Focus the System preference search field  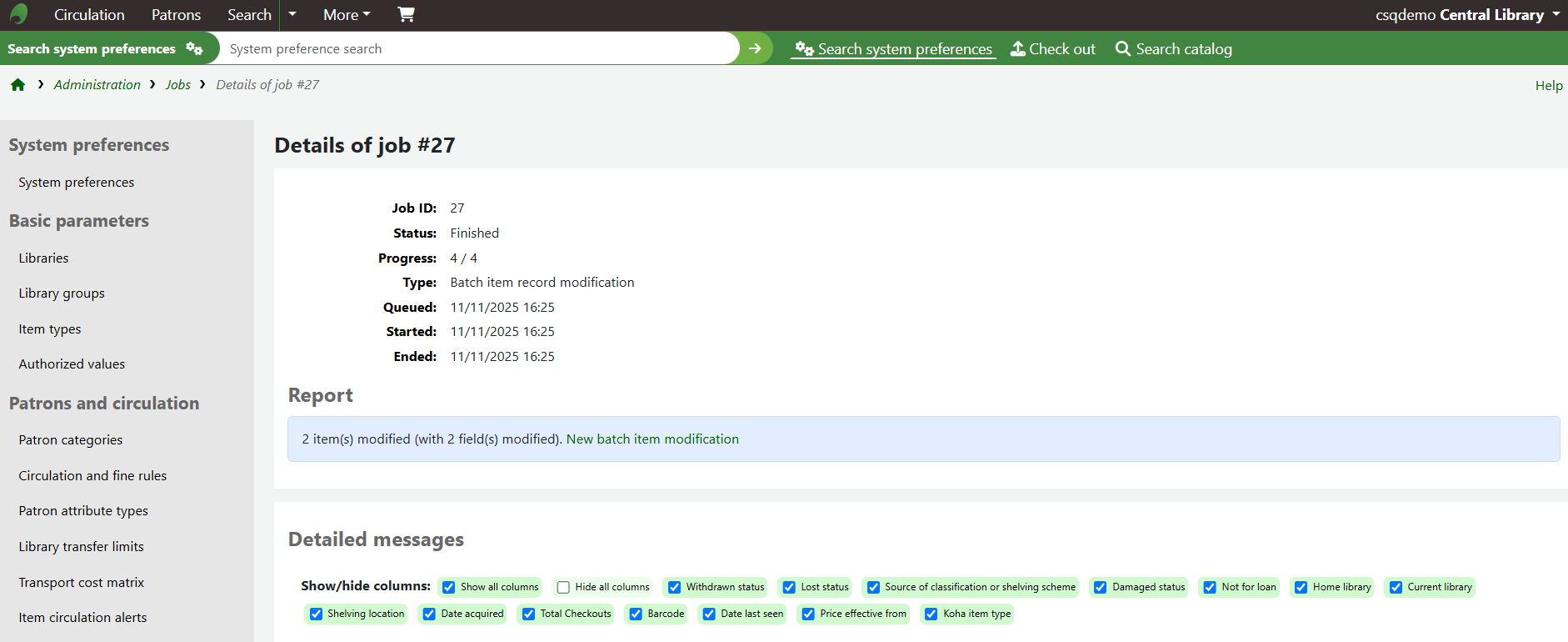[x=479, y=48]
